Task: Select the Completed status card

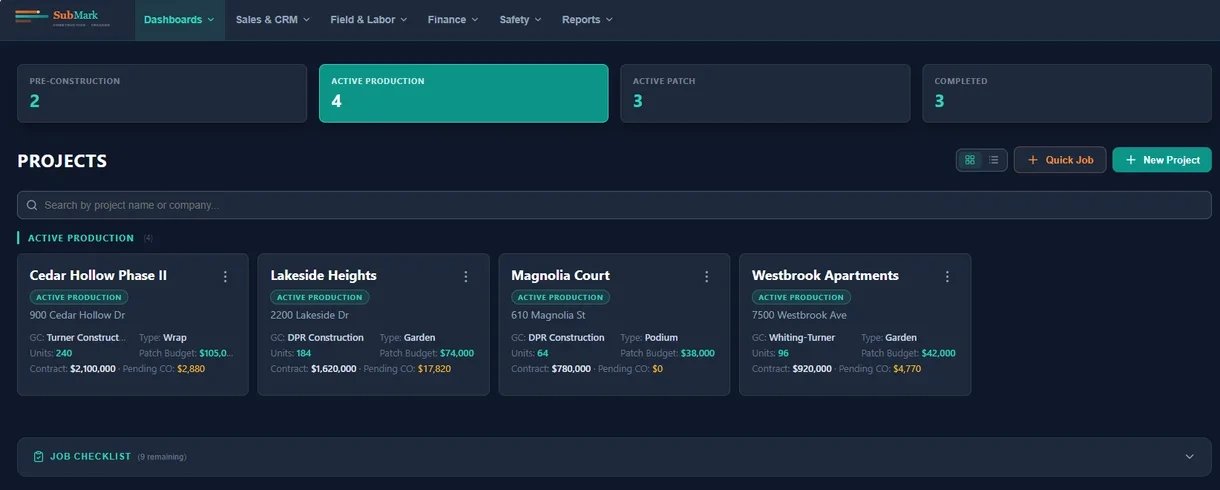Action: click(1066, 93)
